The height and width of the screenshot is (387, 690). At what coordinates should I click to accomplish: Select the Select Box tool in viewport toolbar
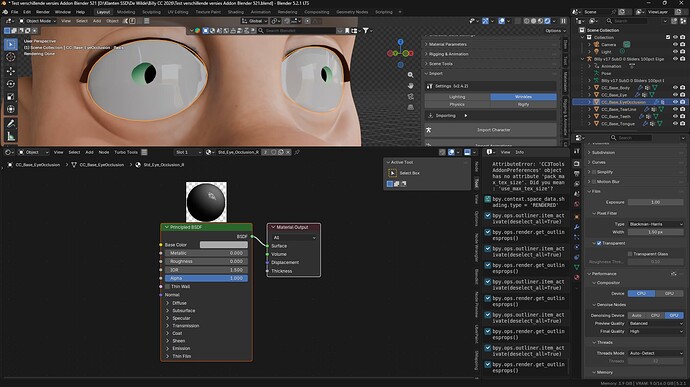click(11, 44)
